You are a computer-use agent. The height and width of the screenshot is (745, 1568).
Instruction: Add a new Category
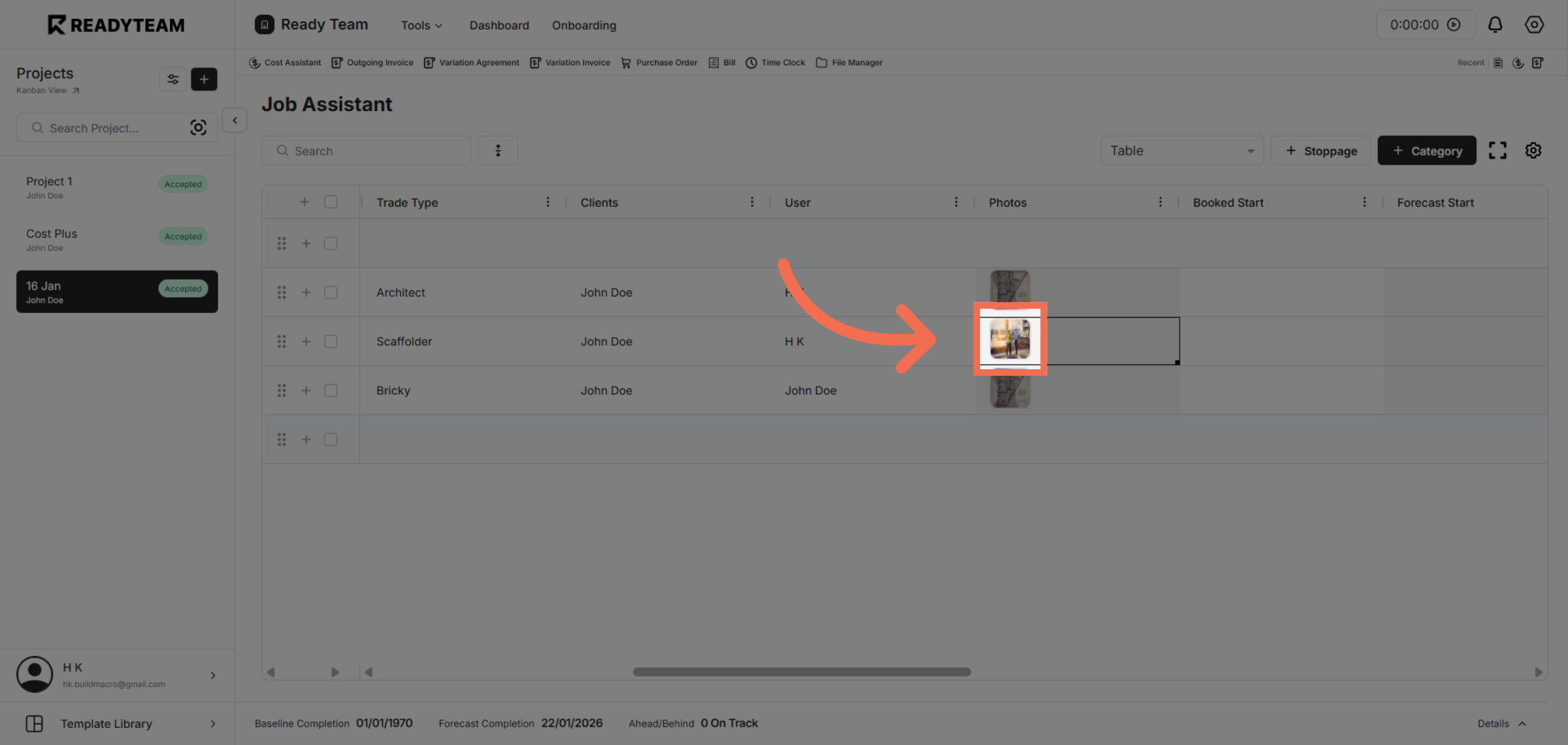pyautogui.click(x=1426, y=150)
